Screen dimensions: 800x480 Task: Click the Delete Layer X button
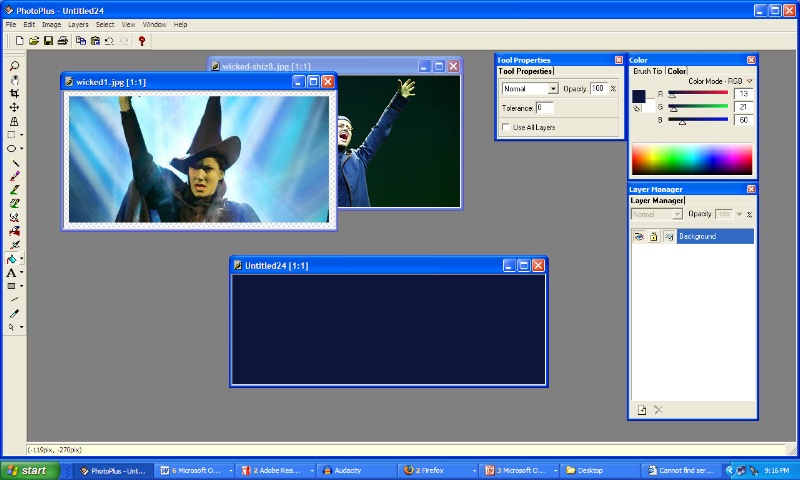point(659,410)
